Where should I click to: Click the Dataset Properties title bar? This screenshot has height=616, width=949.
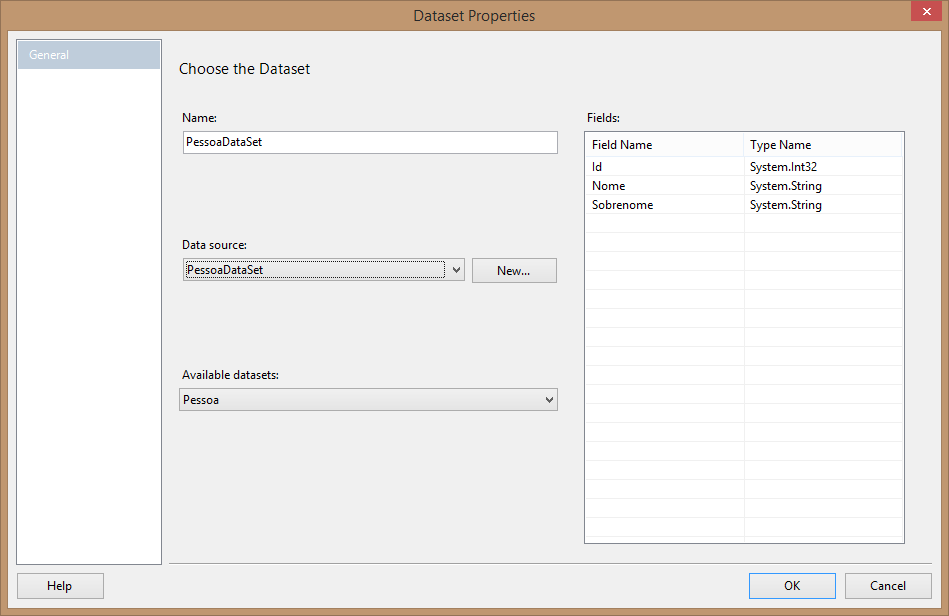pos(474,16)
